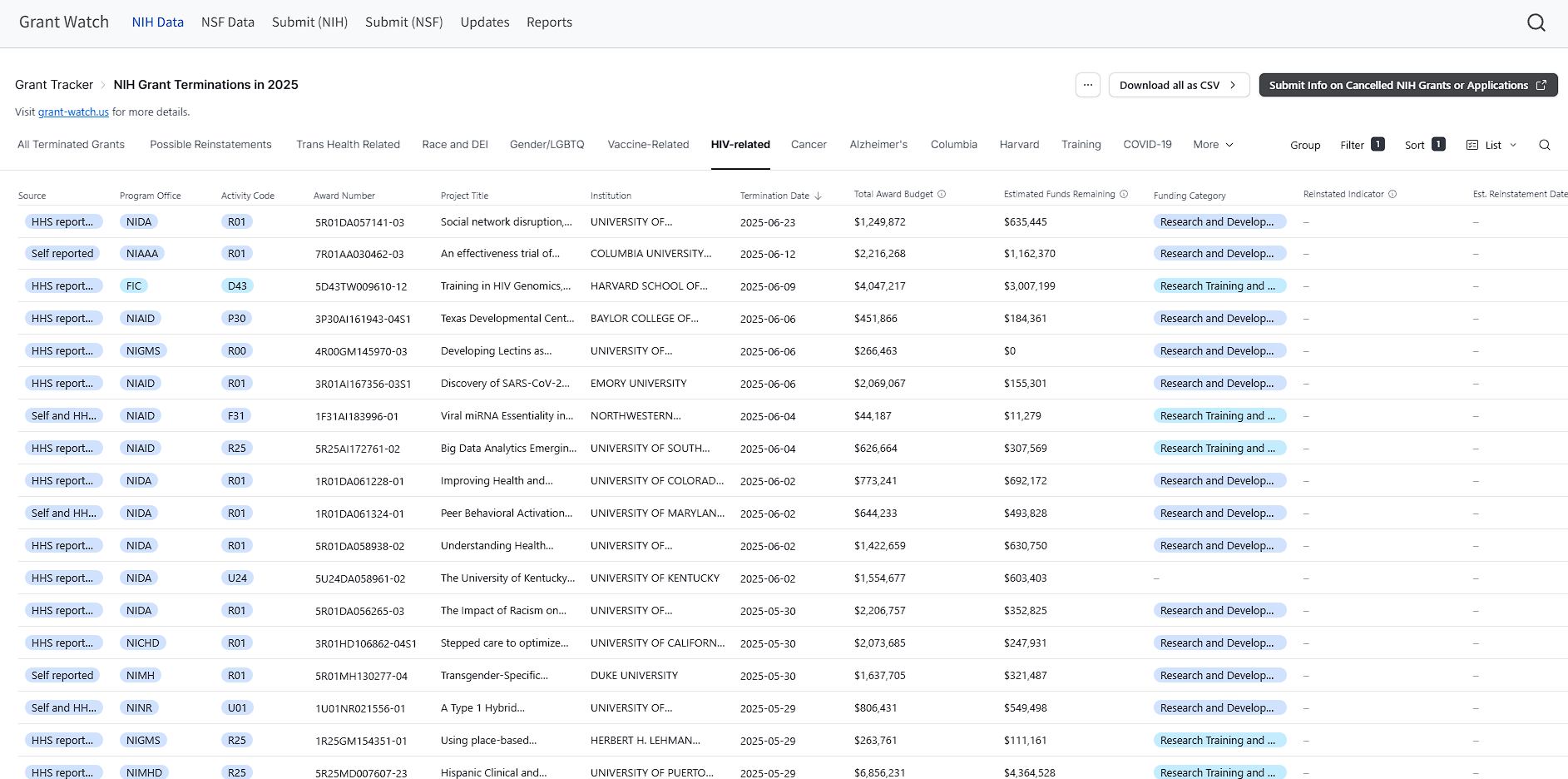Switch to Trans Health Related tab
Screen dimensions: 1568x779
[348, 144]
